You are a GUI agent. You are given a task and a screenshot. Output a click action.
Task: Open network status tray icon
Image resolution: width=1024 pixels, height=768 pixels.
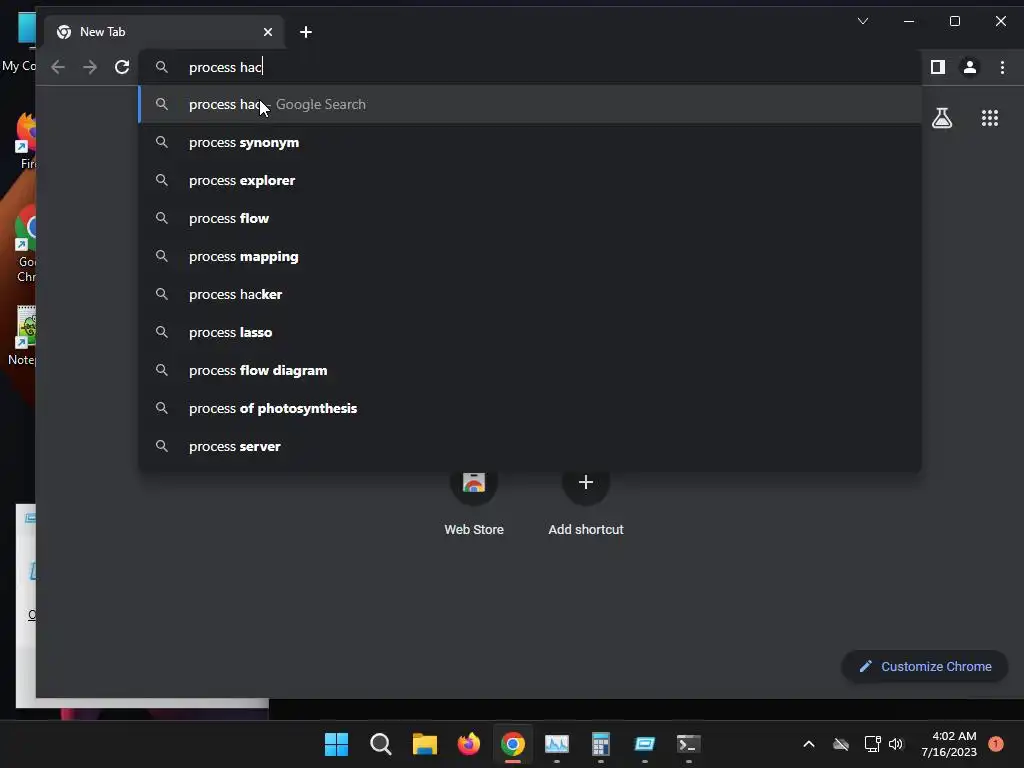[872, 744]
